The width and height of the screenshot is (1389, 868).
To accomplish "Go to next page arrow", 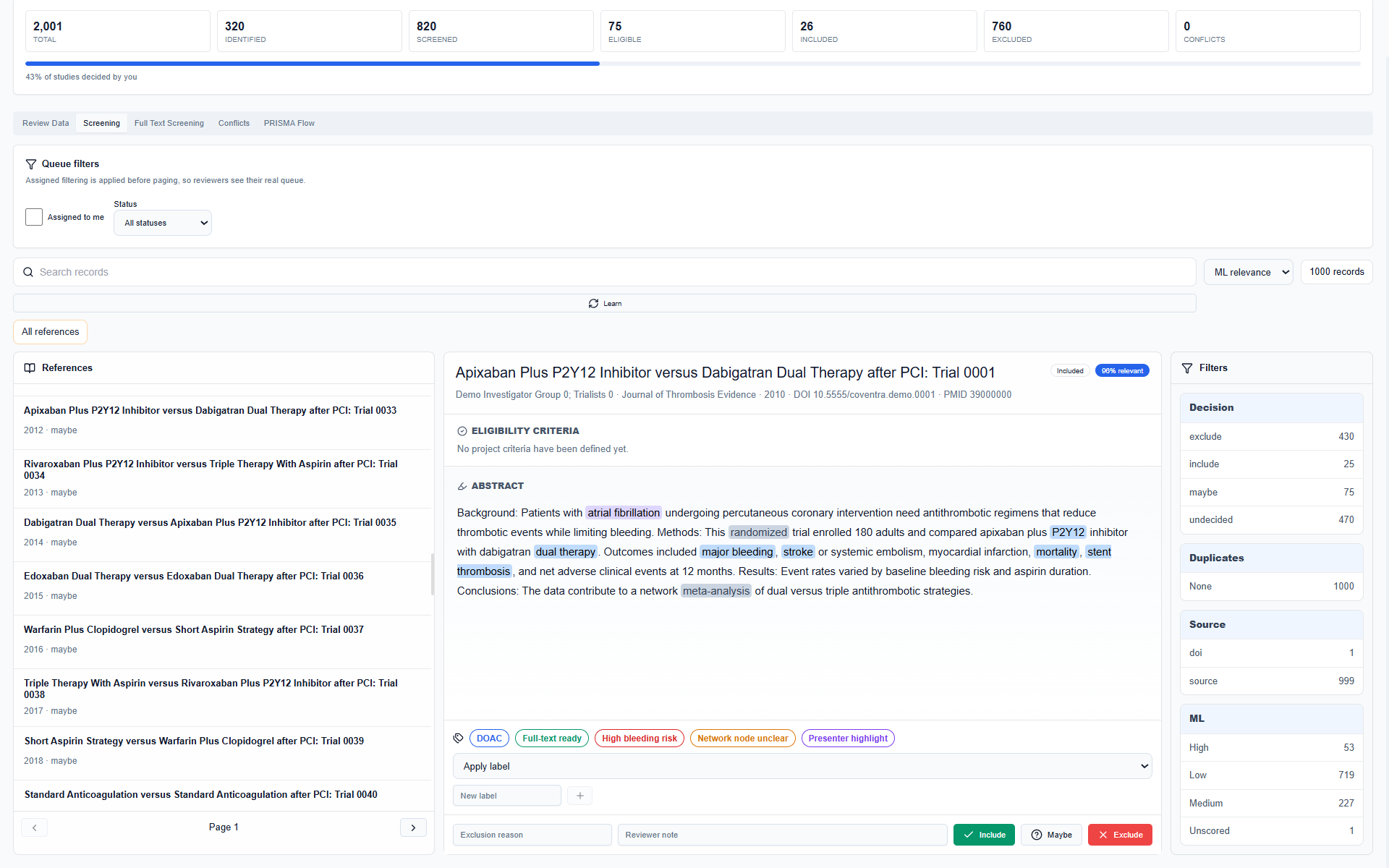I will click(x=413, y=827).
